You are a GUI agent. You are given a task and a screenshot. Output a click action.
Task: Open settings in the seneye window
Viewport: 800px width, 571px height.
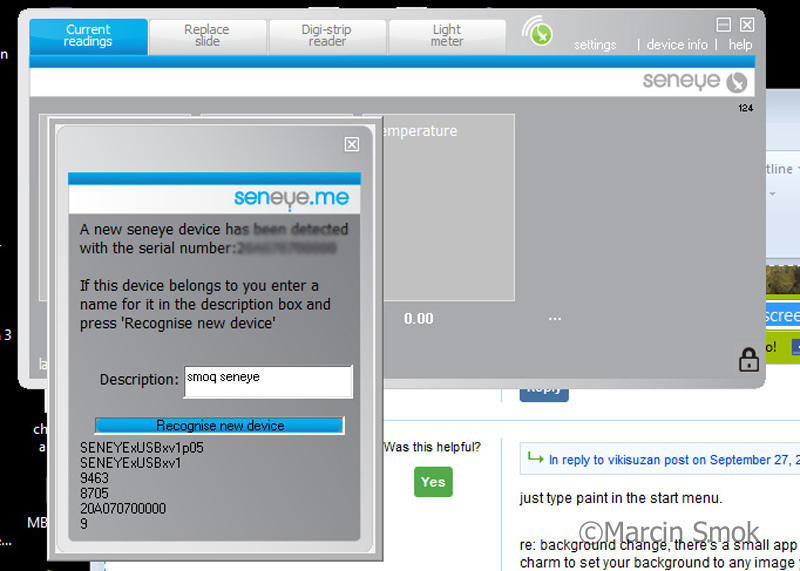595,45
